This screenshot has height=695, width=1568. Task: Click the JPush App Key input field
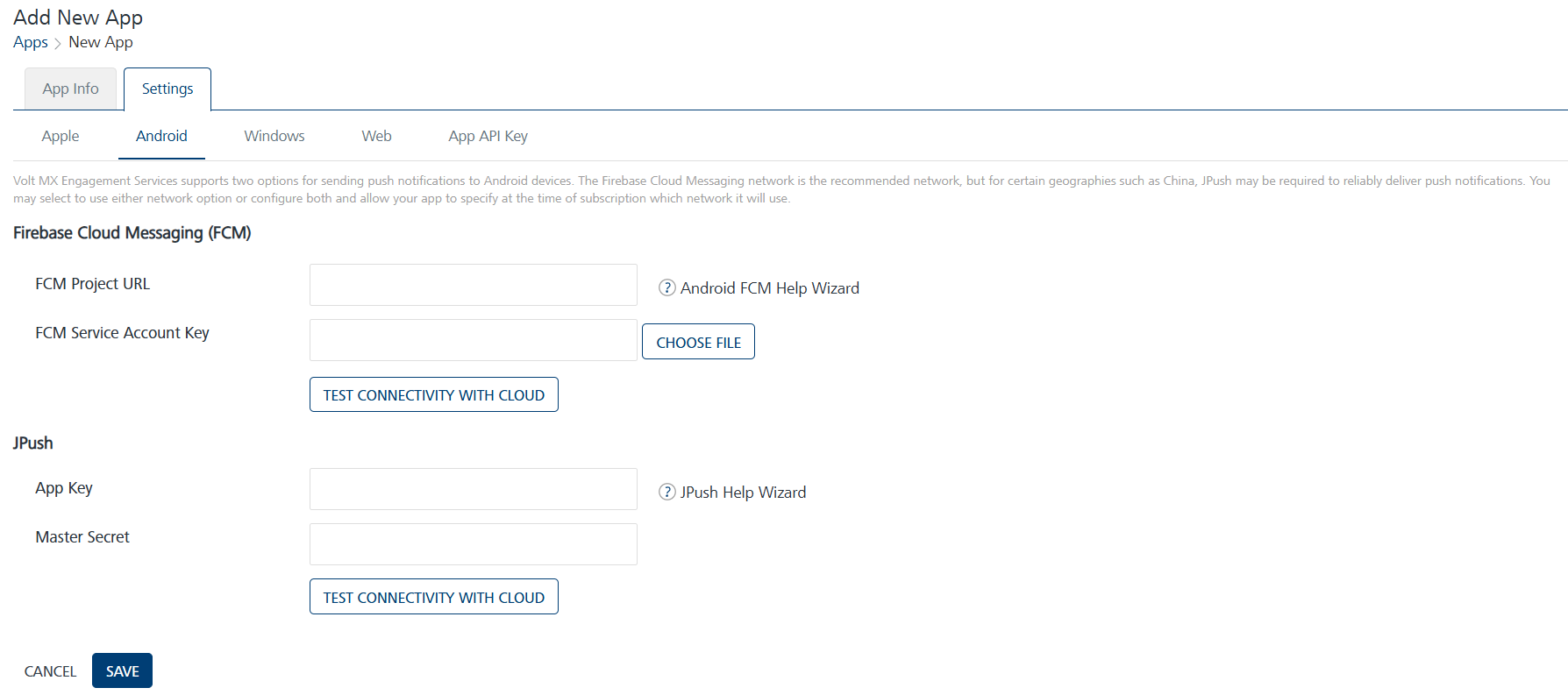pos(473,489)
